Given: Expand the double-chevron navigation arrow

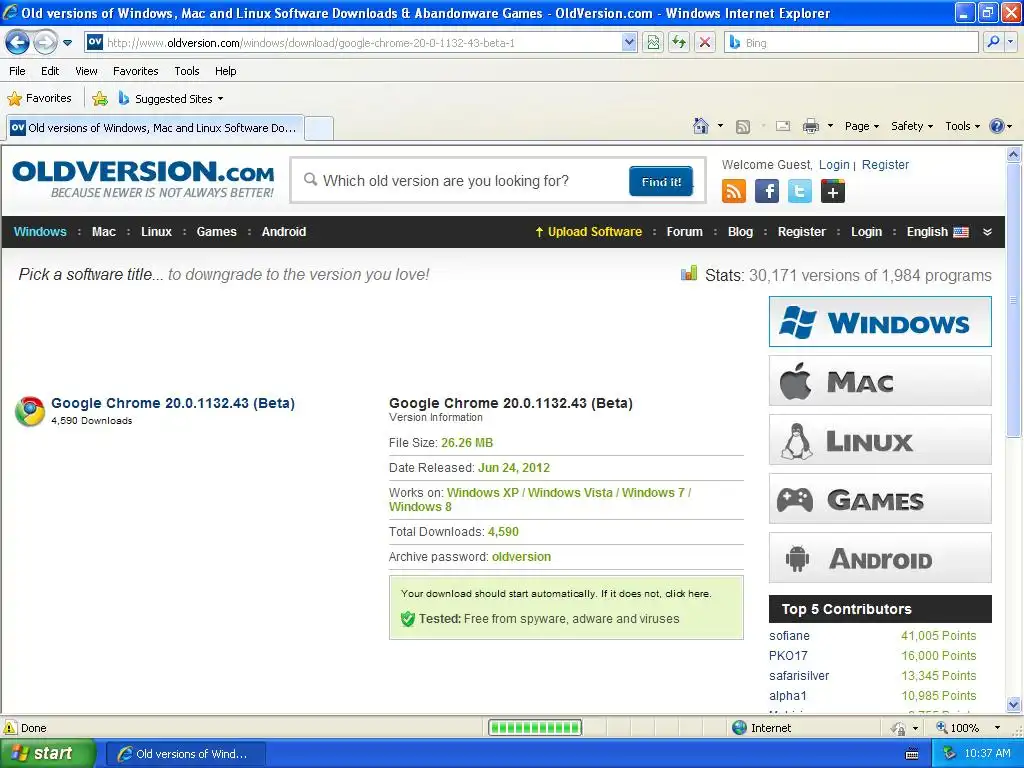Looking at the screenshot, I should 987,232.
